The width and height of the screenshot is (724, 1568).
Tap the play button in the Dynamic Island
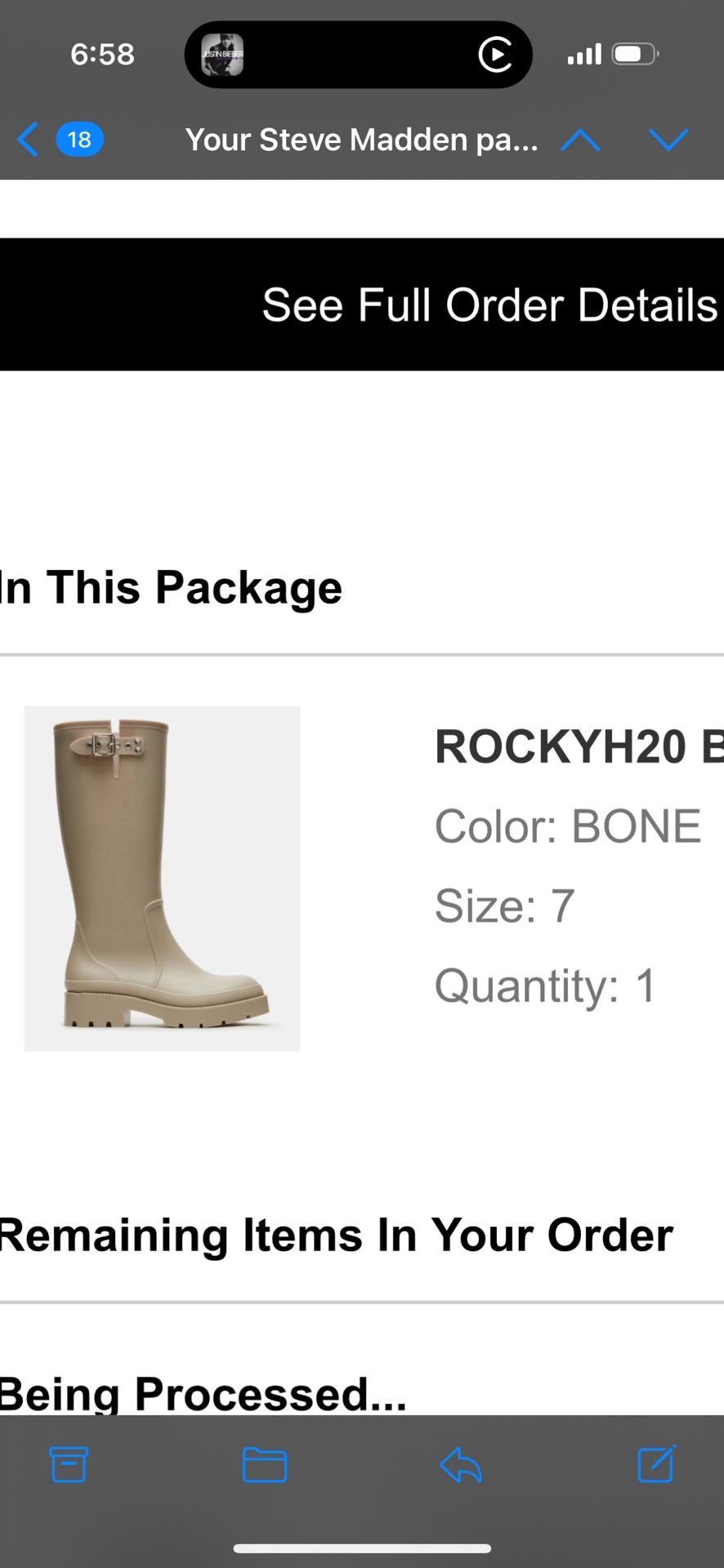494,54
